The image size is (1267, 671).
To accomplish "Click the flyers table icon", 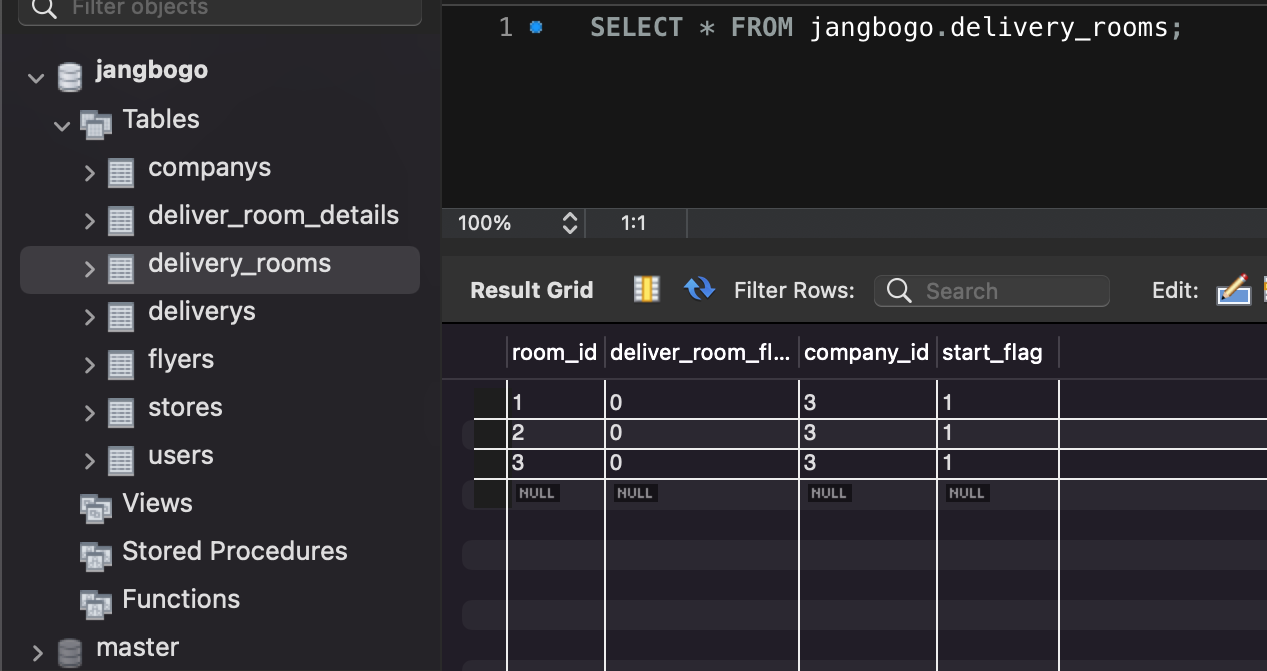I will [121, 365].
